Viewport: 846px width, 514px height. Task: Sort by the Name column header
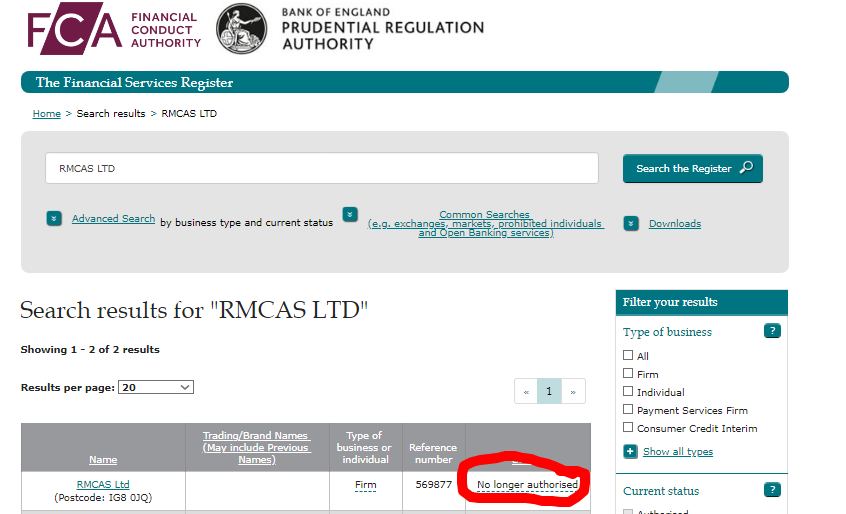[x=103, y=460]
